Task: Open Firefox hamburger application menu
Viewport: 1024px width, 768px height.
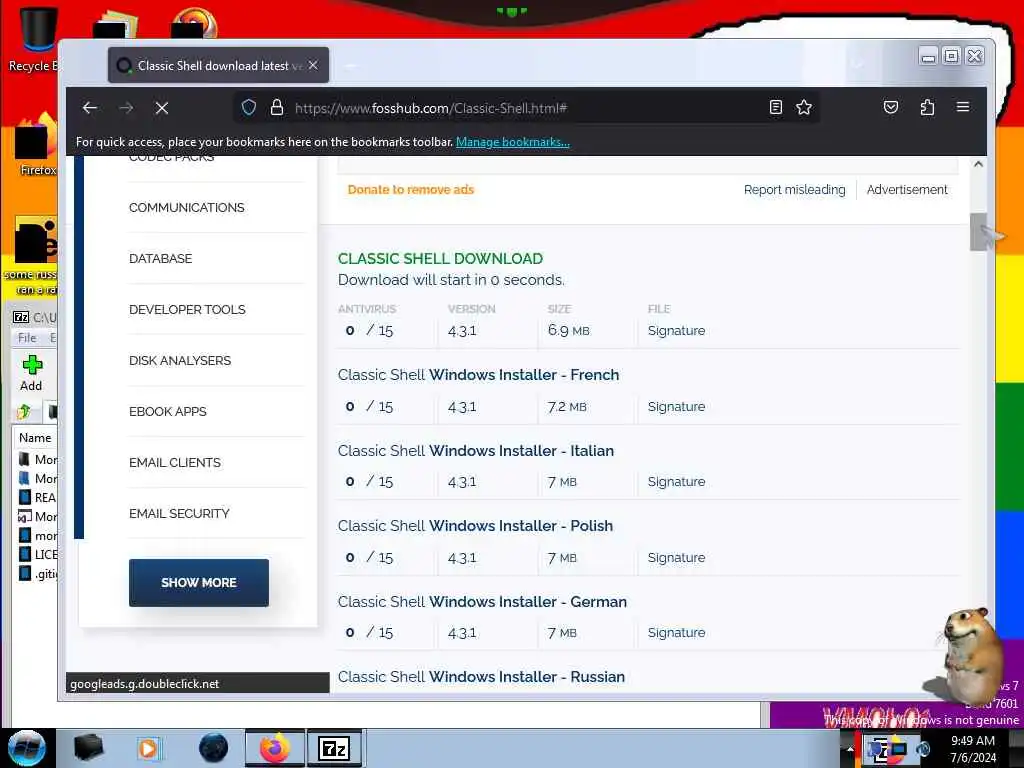Action: [963, 106]
